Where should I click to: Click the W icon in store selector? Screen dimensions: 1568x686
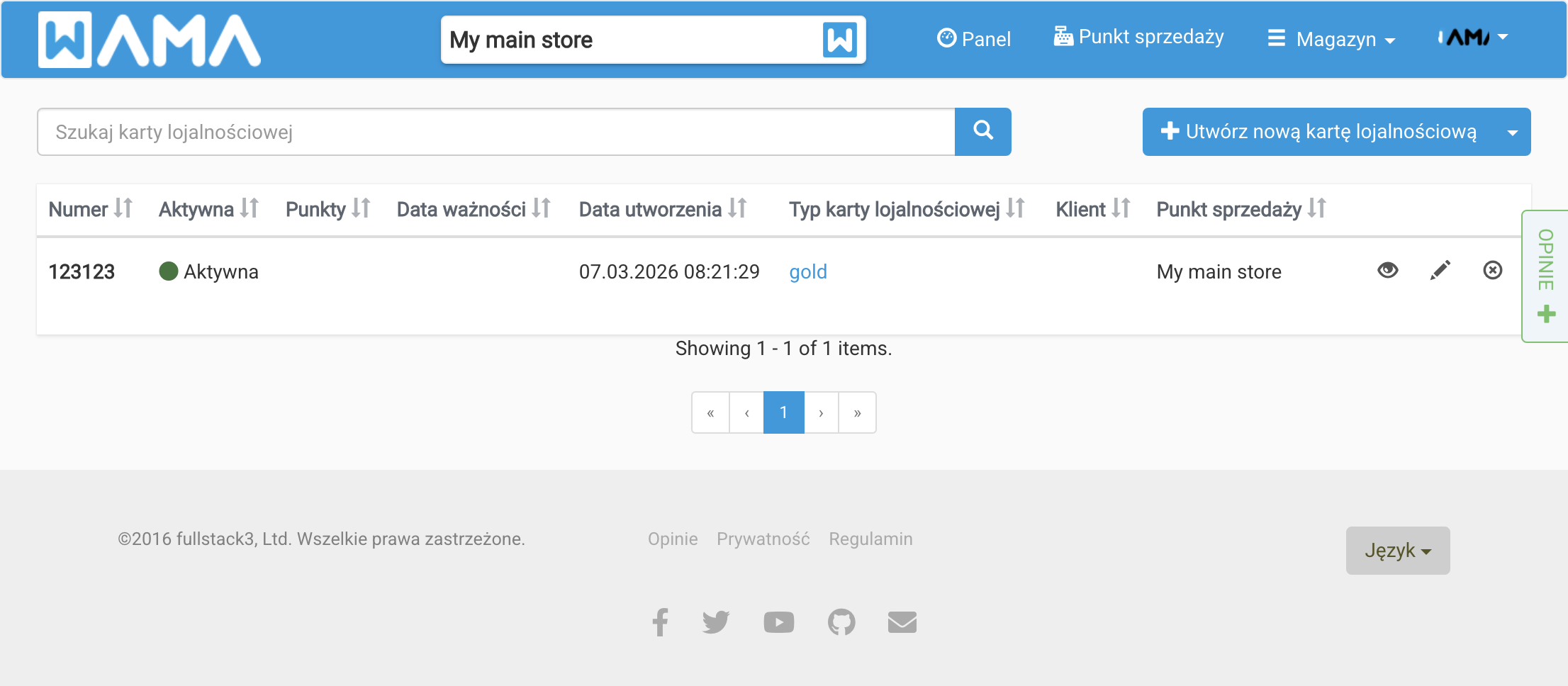point(840,40)
